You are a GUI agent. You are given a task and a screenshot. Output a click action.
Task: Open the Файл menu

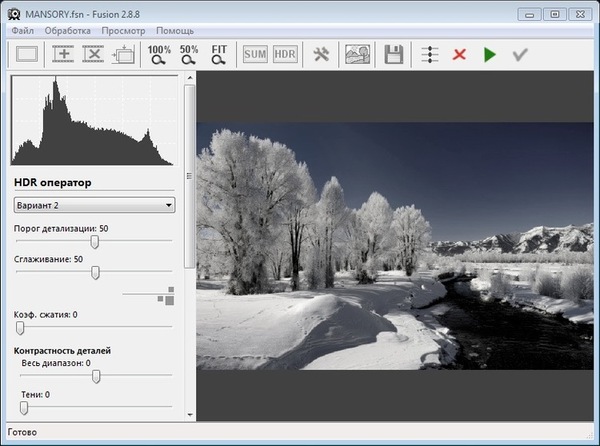pyautogui.click(x=22, y=31)
